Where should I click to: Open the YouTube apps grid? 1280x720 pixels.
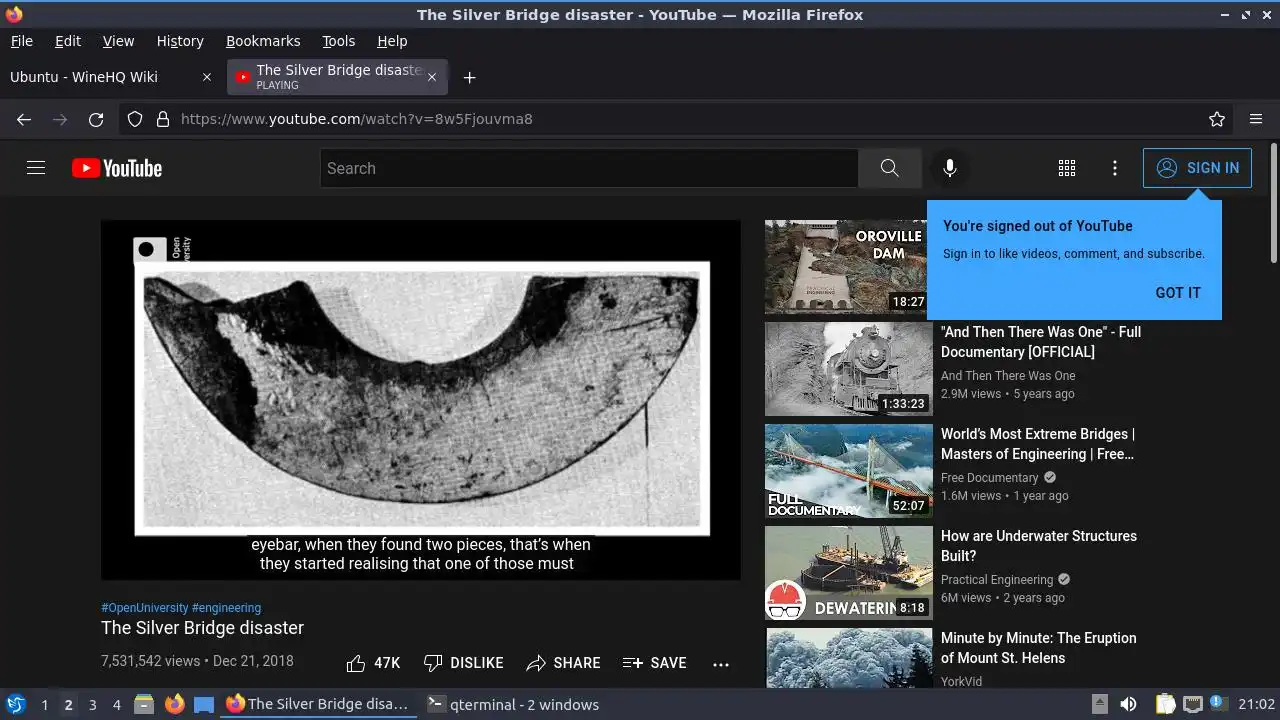[x=1067, y=168]
